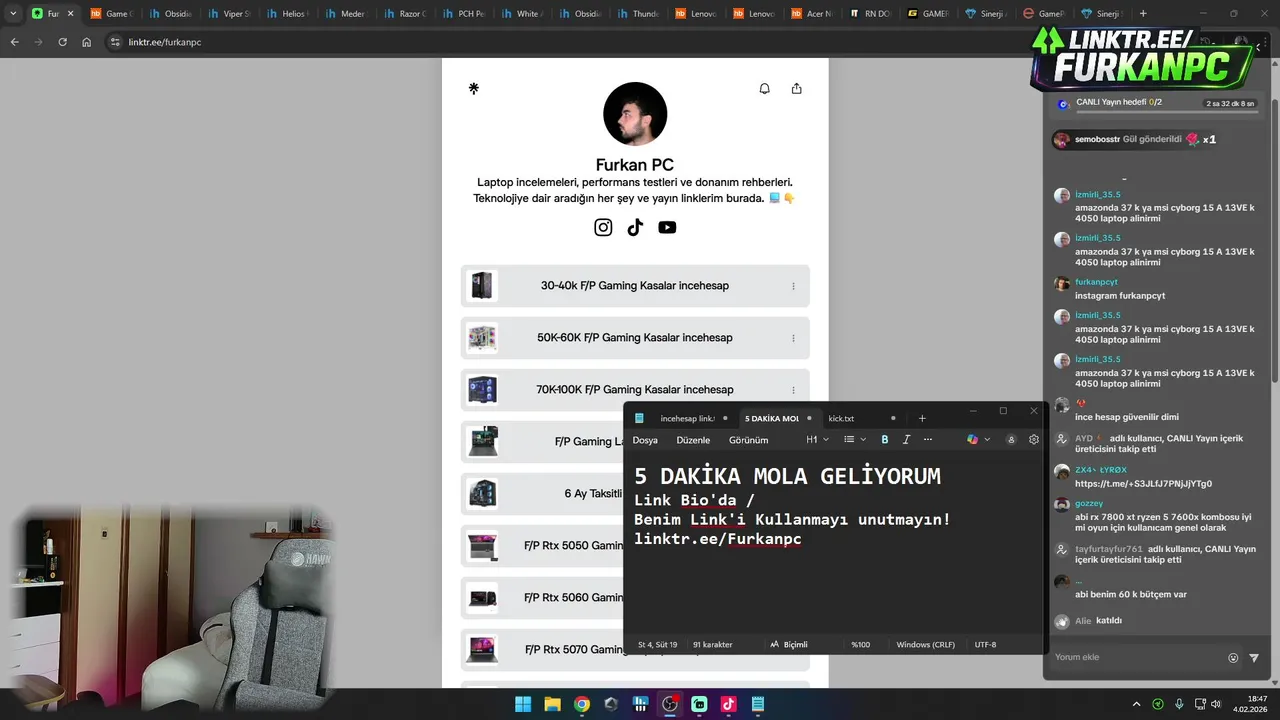Open 70K-100K F/P Gaming Kasalar incehesap link
Viewport: 1280px width, 720px height.
635,390
